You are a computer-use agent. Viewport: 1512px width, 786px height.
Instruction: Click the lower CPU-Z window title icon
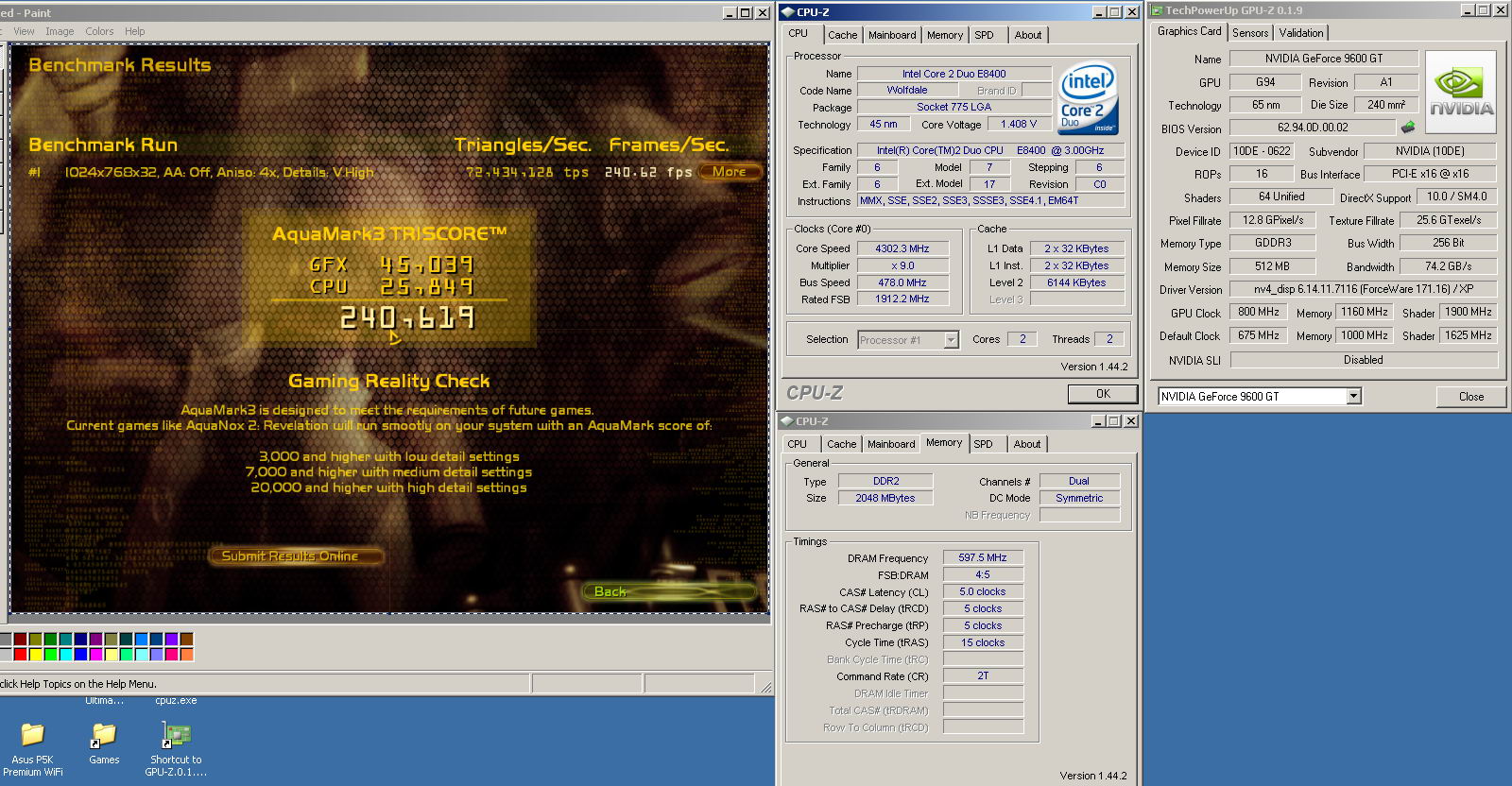[786, 421]
